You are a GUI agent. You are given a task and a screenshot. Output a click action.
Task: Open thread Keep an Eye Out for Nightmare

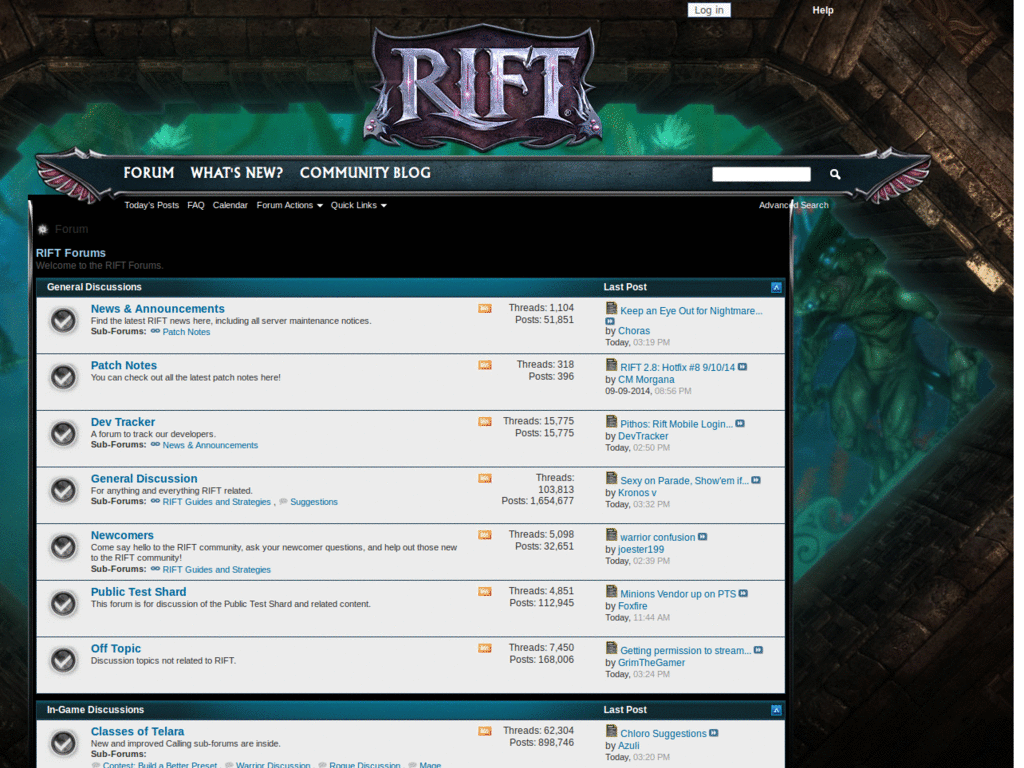pos(691,311)
